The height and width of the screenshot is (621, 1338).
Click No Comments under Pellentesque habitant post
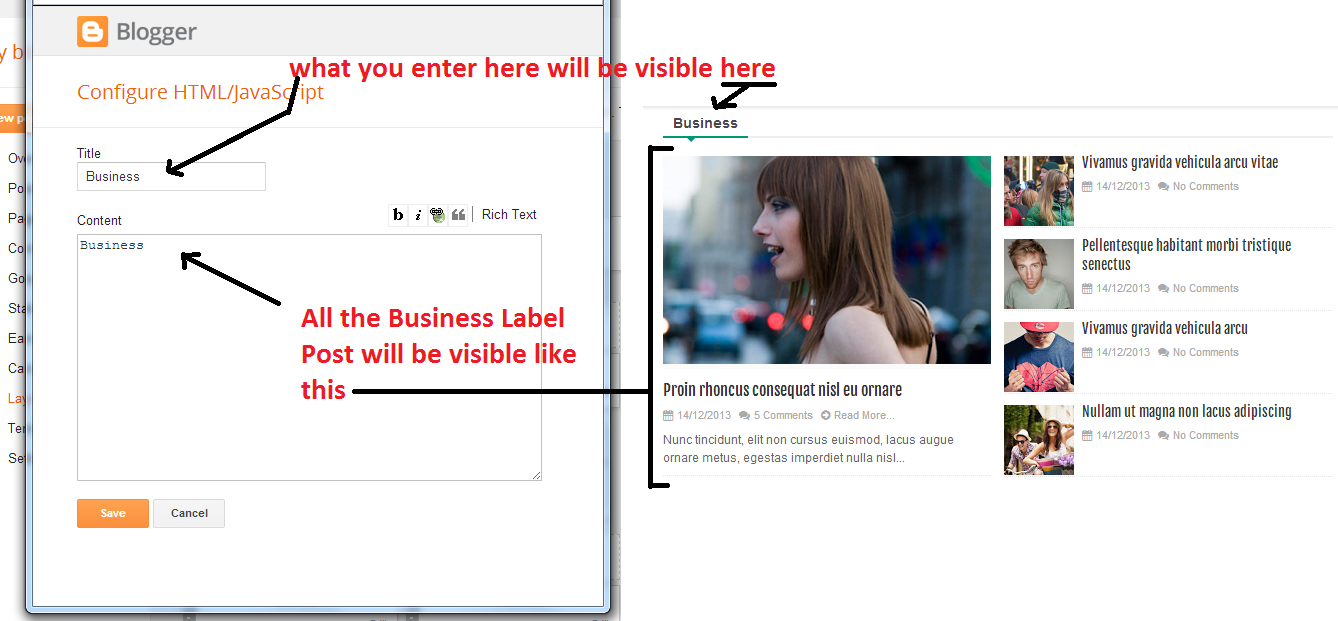click(x=1205, y=288)
